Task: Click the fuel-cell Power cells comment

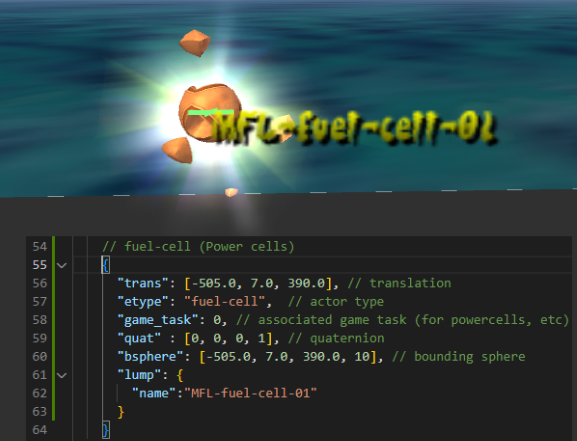Action: 198,247
